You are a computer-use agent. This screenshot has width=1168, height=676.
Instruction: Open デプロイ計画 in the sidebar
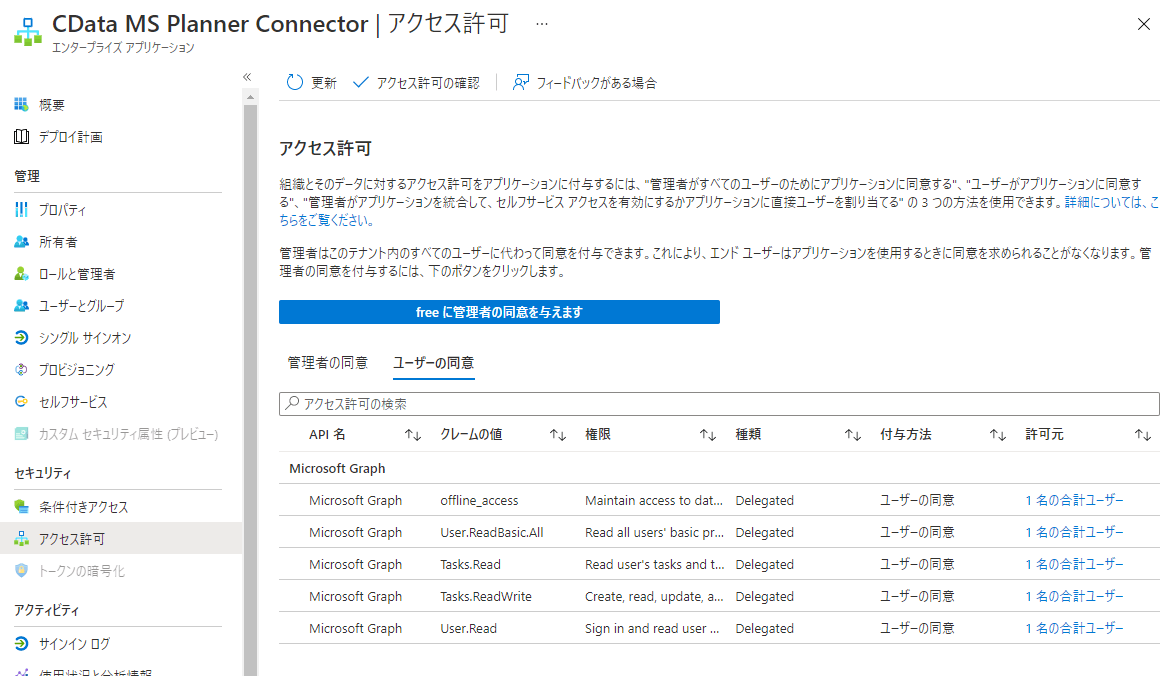click(x=71, y=137)
